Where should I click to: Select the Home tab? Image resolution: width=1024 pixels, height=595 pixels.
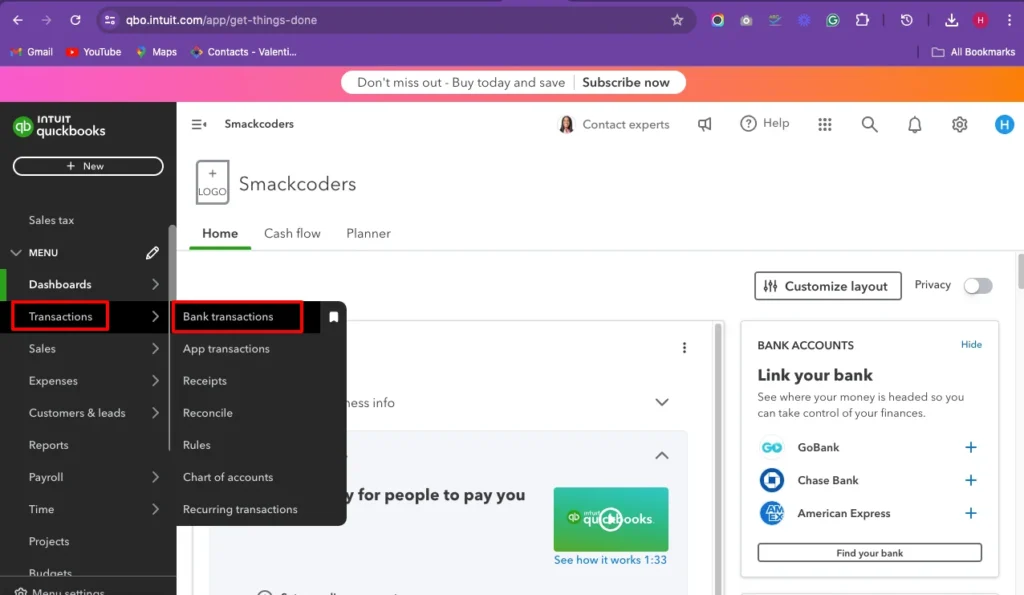tap(220, 234)
